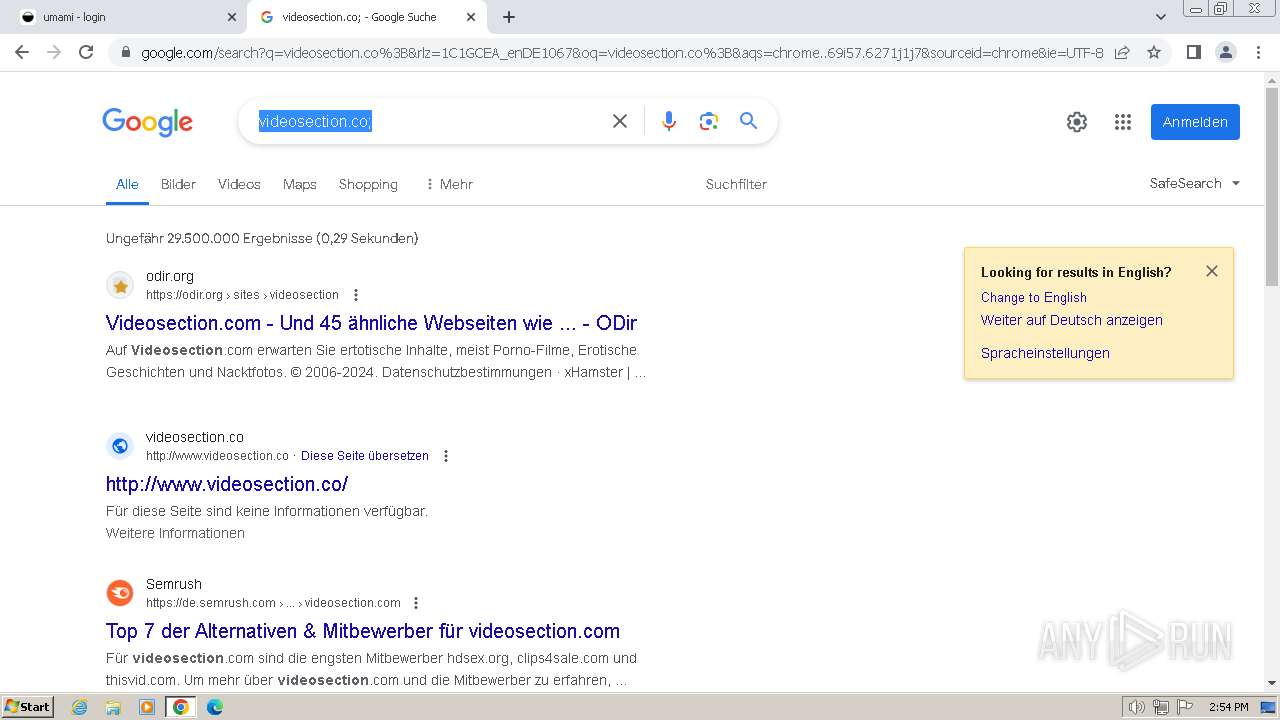Expand the Mehr menu
Screen dimensions: 1280x720
[448, 184]
